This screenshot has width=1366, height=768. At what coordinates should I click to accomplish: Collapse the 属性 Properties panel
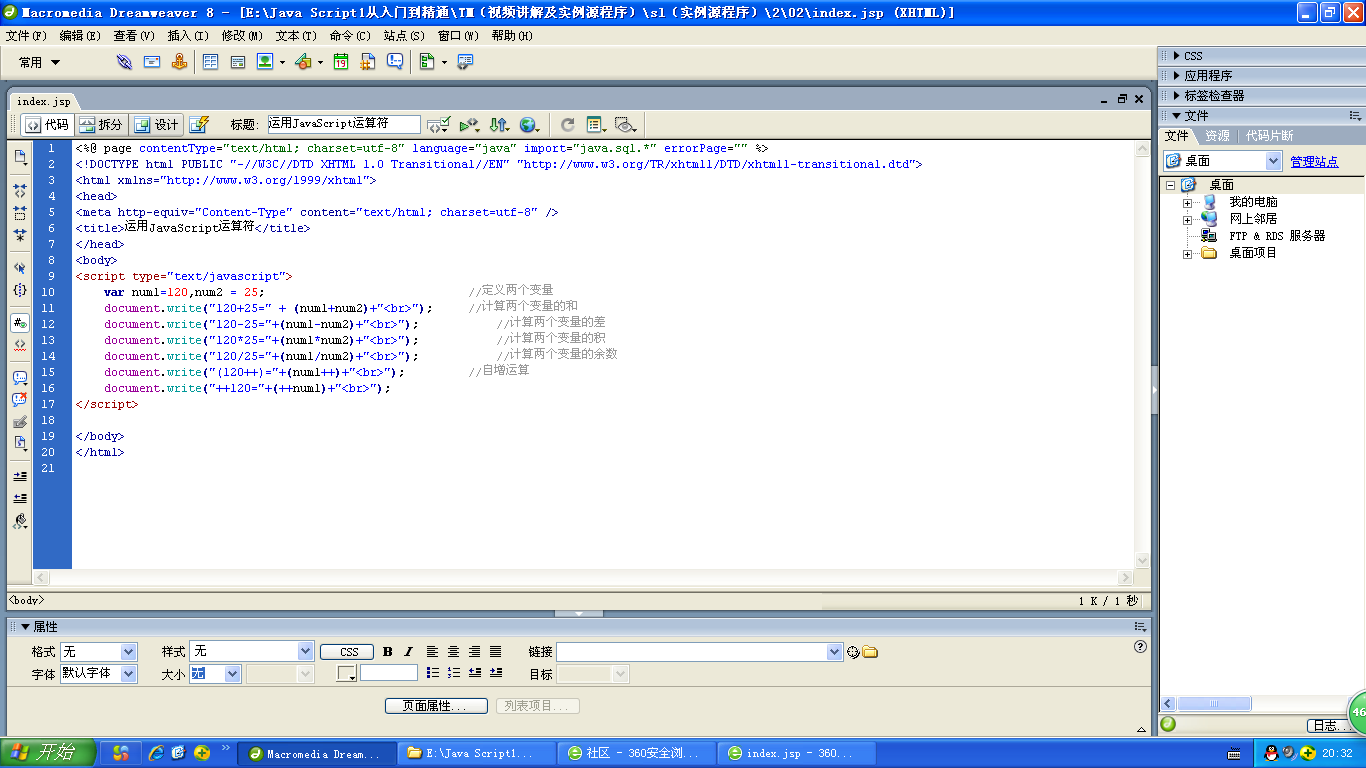click(x=25, y=627)
